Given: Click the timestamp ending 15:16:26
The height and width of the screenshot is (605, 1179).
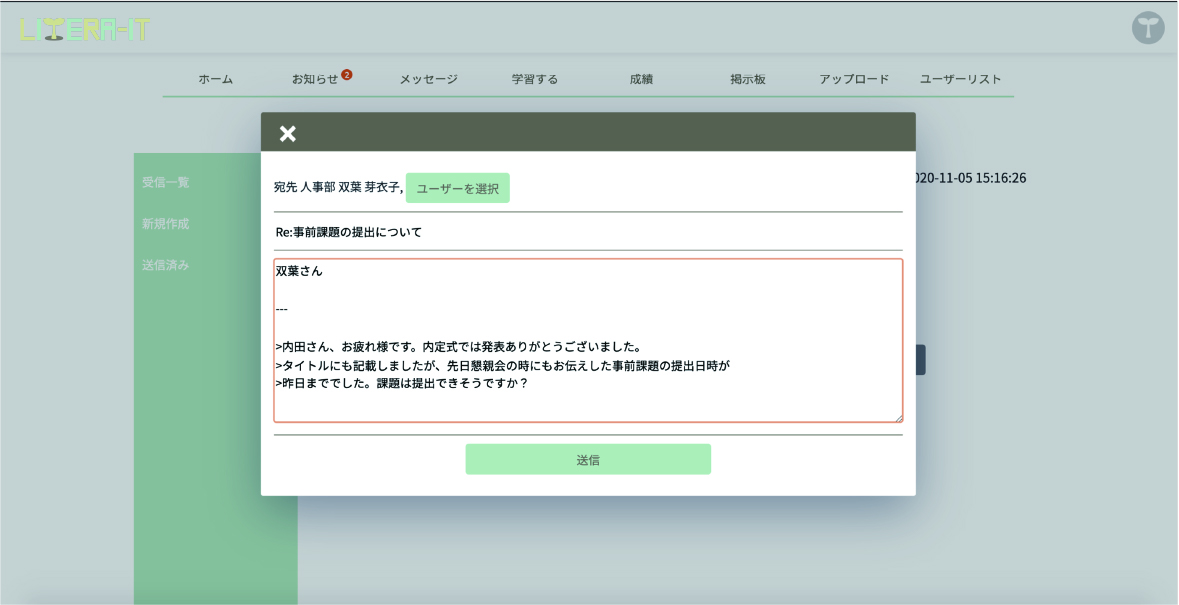Looking at the screenshot, I should [971, 178].
